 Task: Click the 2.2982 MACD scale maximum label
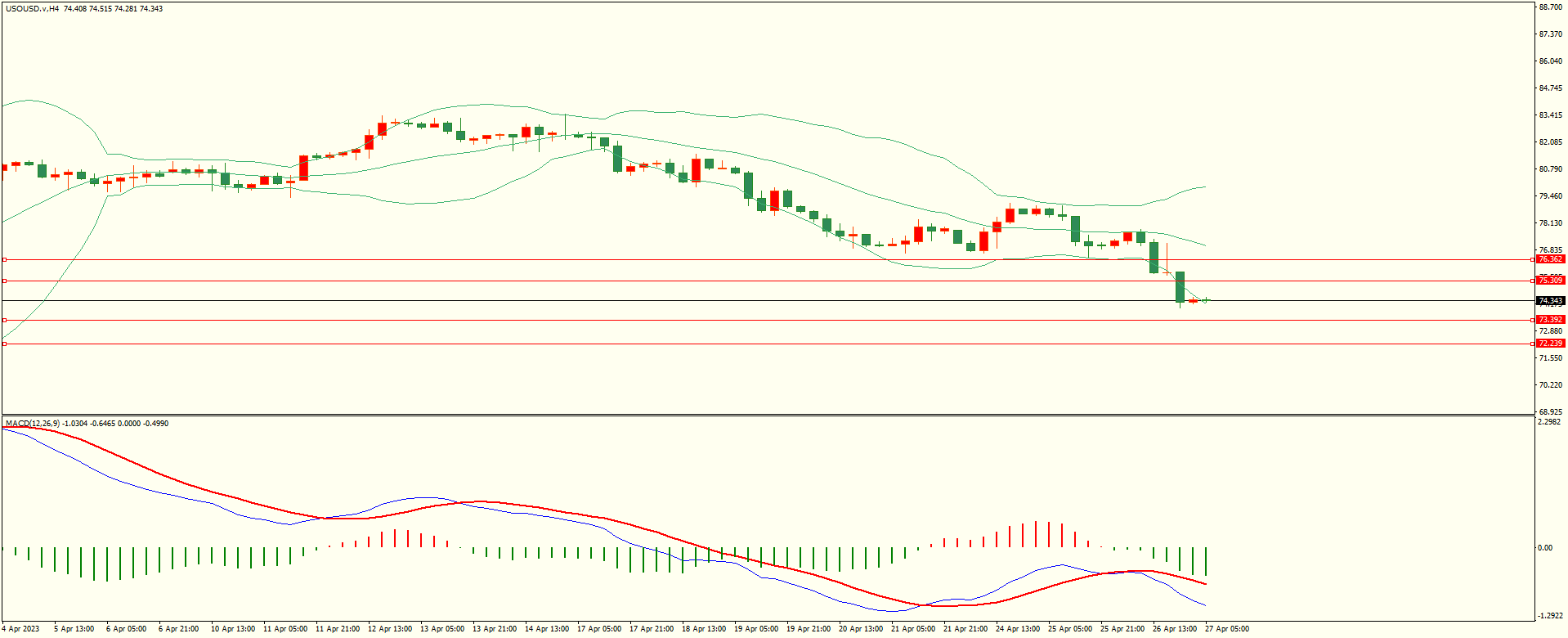(1550, 422)
